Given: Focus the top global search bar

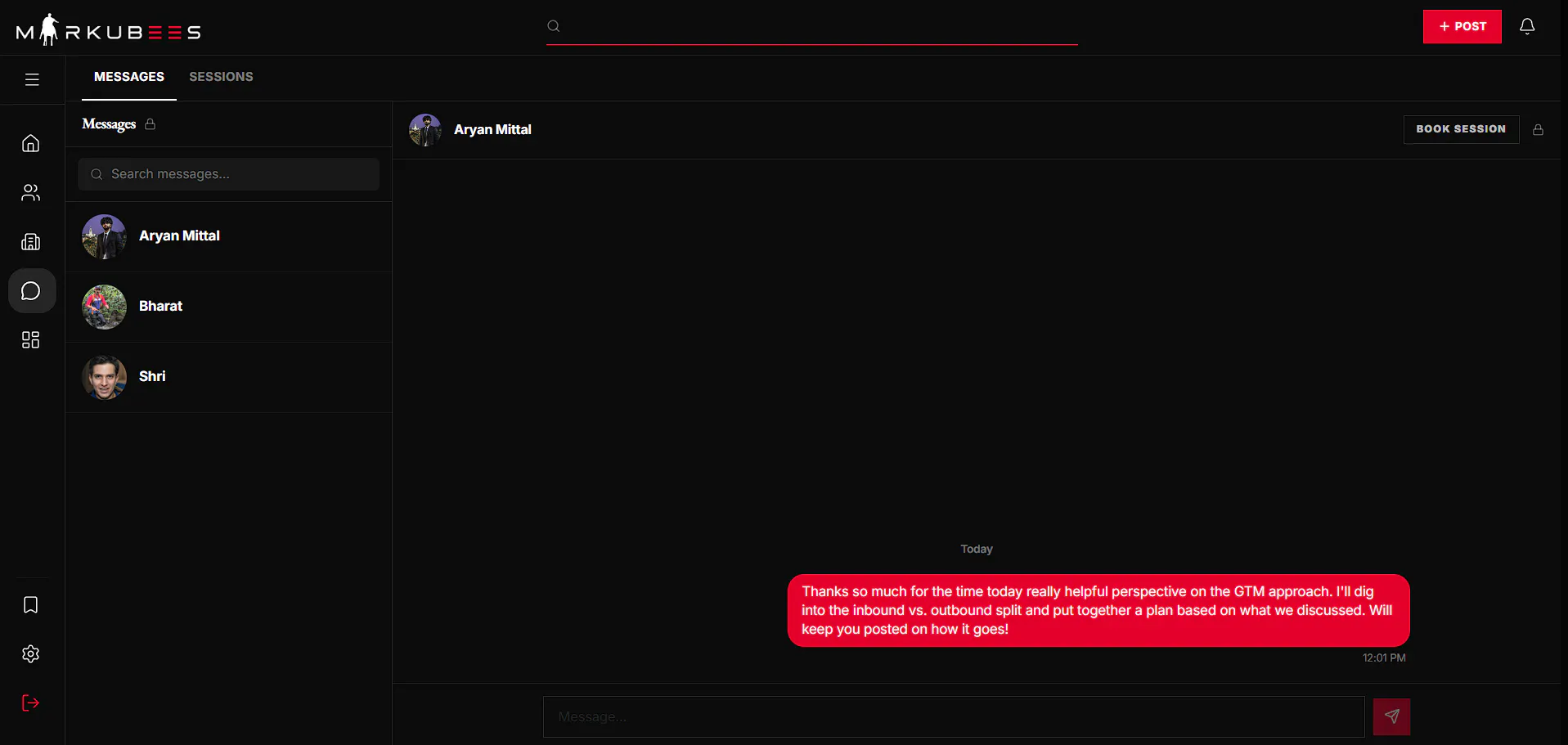Looking at the screenshot, I should pyautogui.click(x=811, y=26).
